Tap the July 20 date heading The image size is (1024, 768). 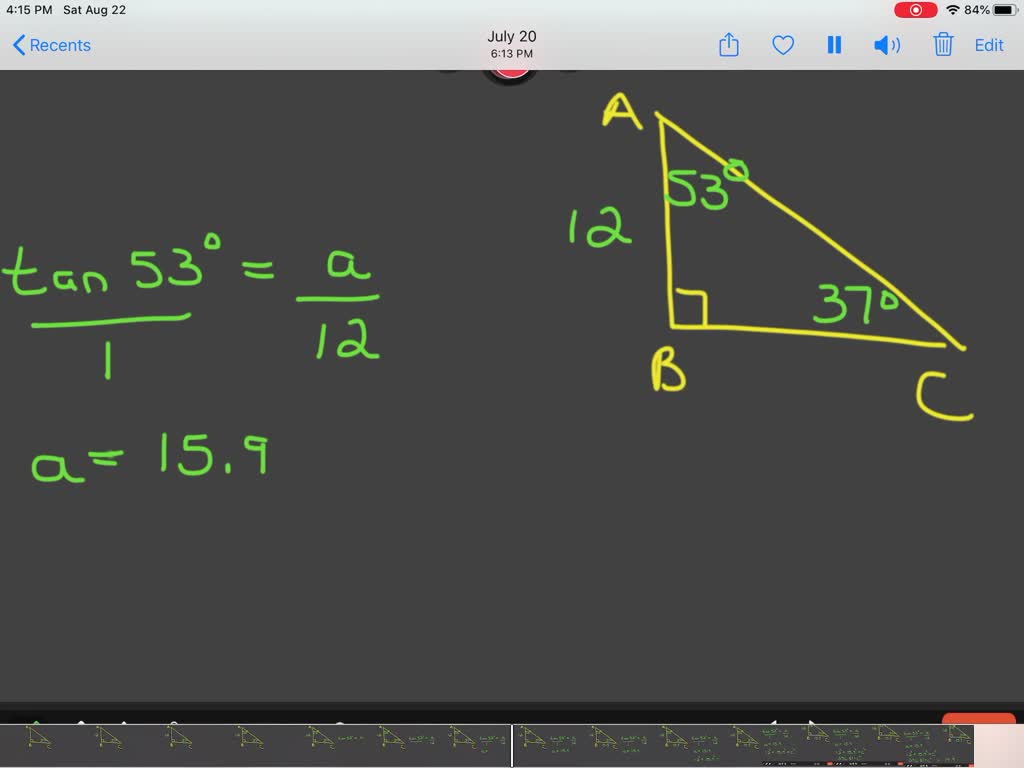[x=511, y=36]
